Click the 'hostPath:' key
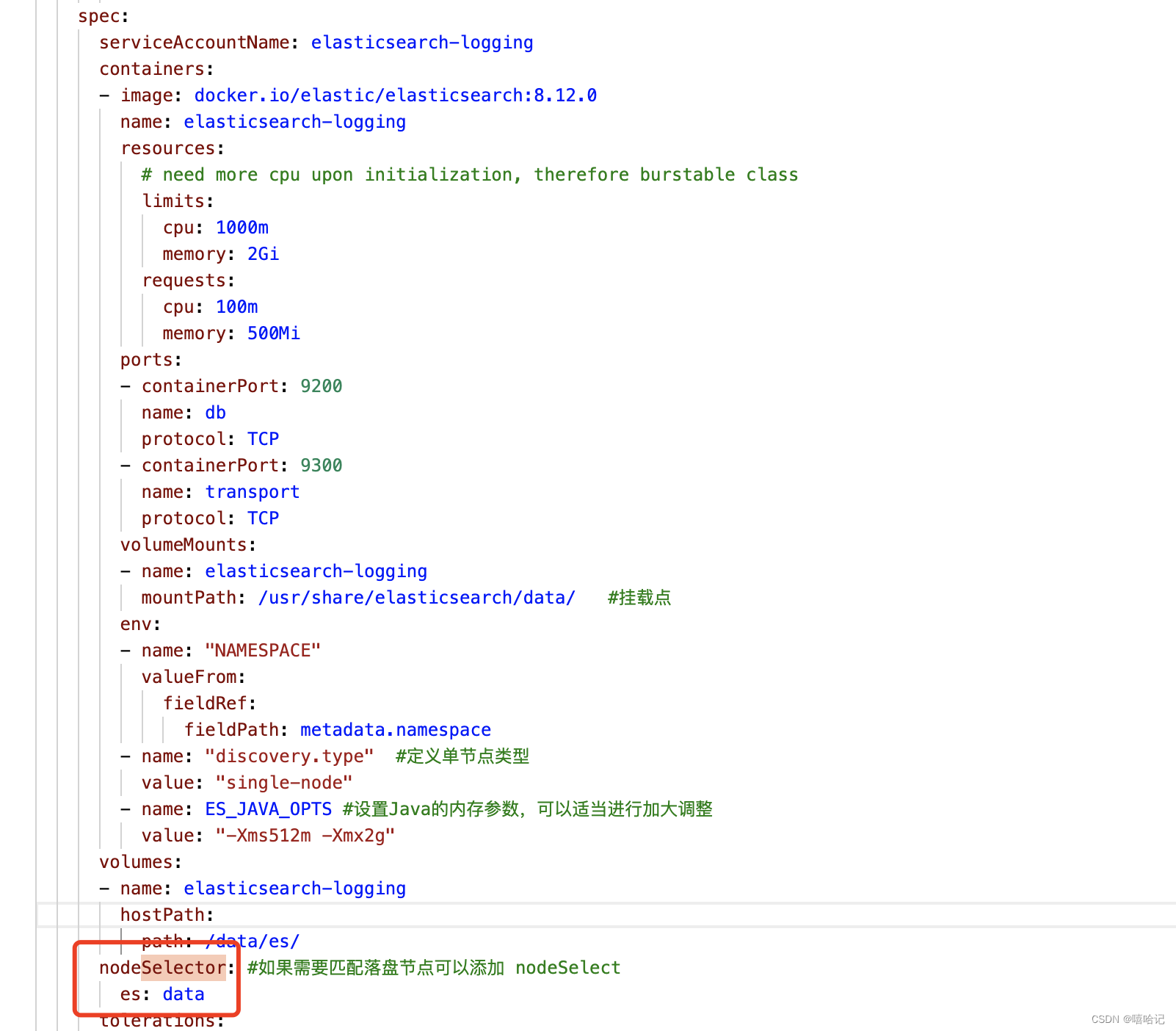The width and height of the screenshot is (1176, 1031). (x=167, y=915)
